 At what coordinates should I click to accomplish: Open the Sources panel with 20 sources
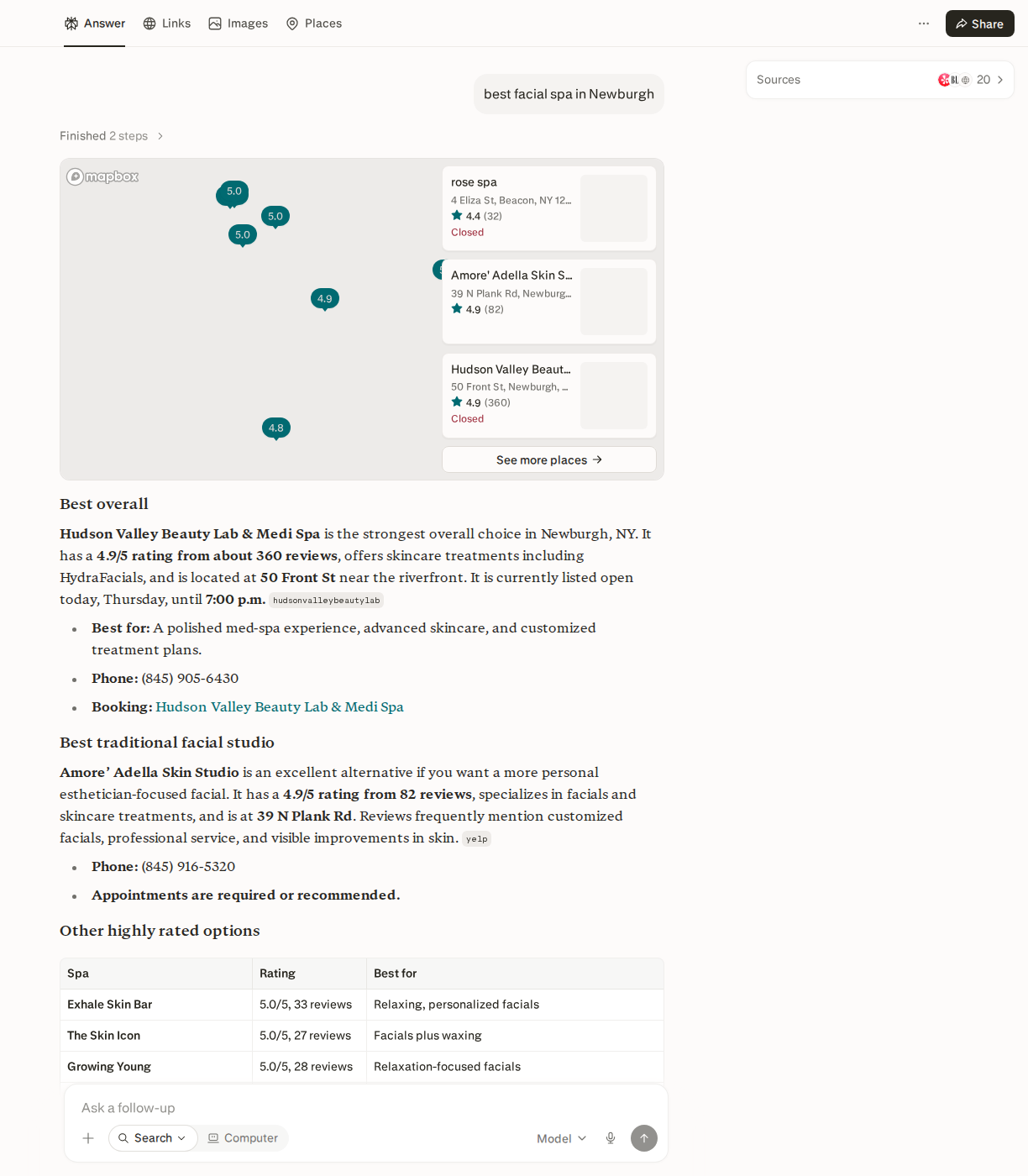(880, 80)
